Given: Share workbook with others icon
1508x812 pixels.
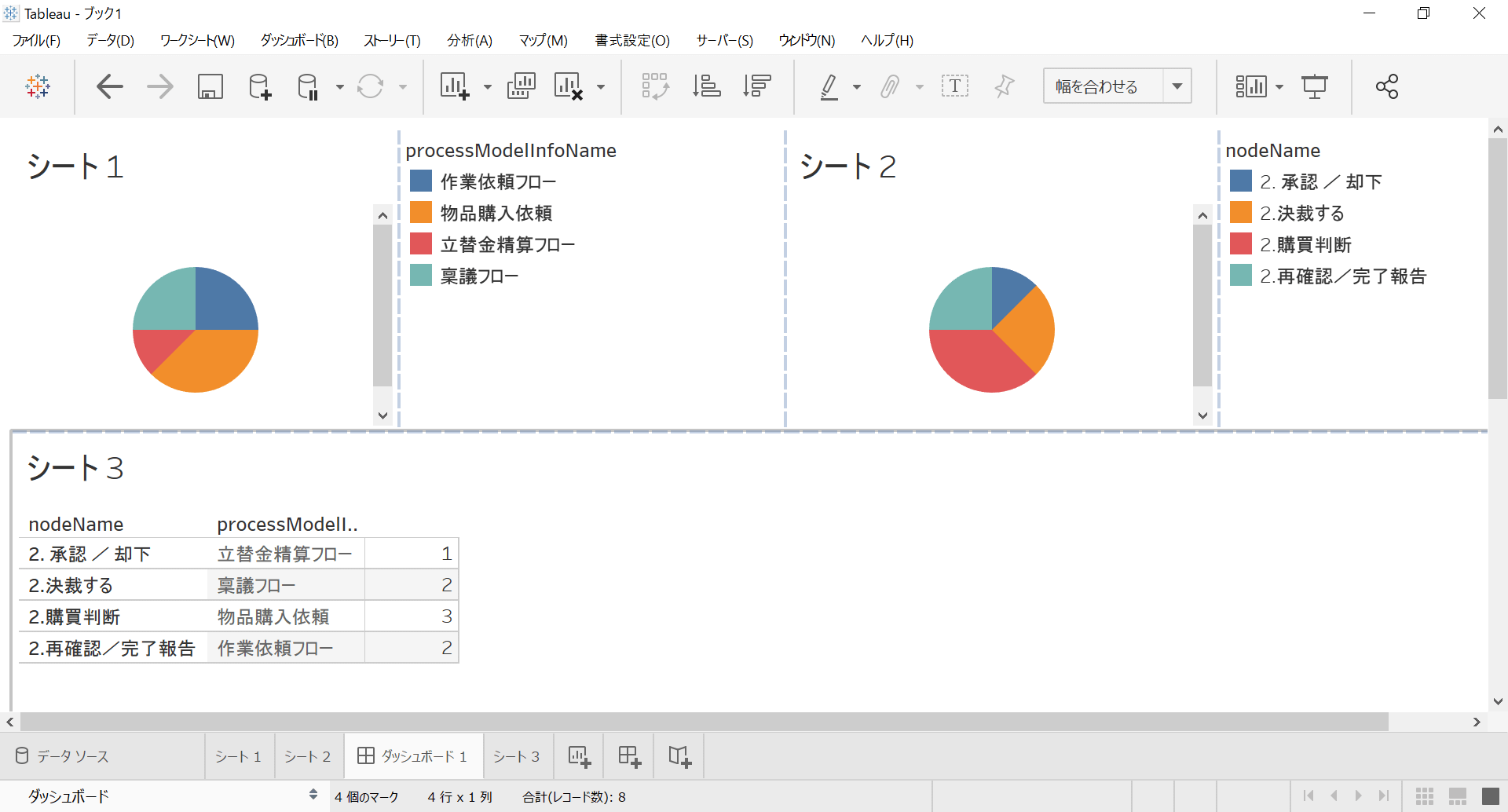Looking at the screenshot, I should tap(1387, 86).
